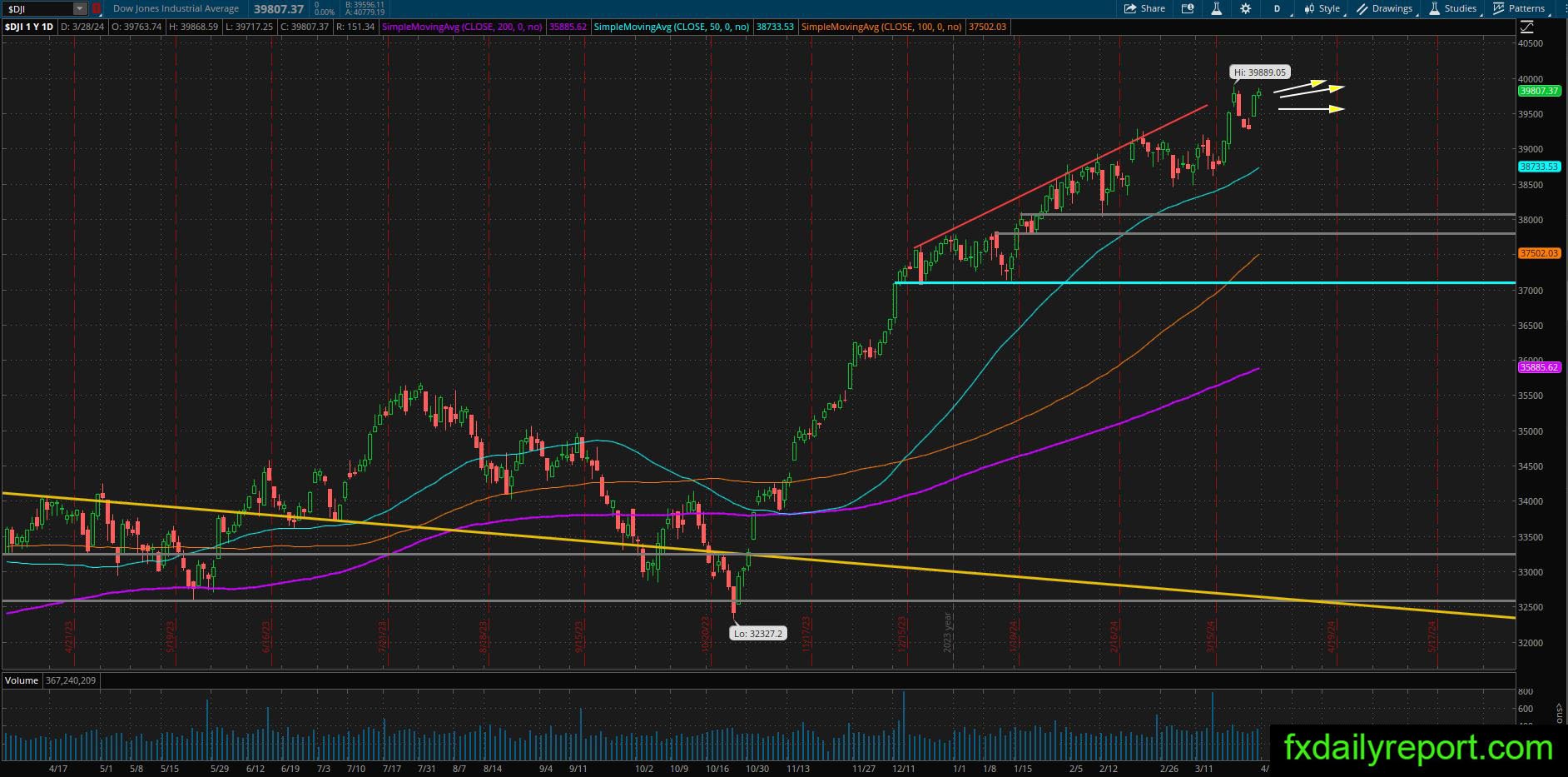Image resolution: width=1568 pixels, height=777 pixels.
Task: Click the 7/17 date axis label
Action: pyautogui.click(x=391, y=769)
